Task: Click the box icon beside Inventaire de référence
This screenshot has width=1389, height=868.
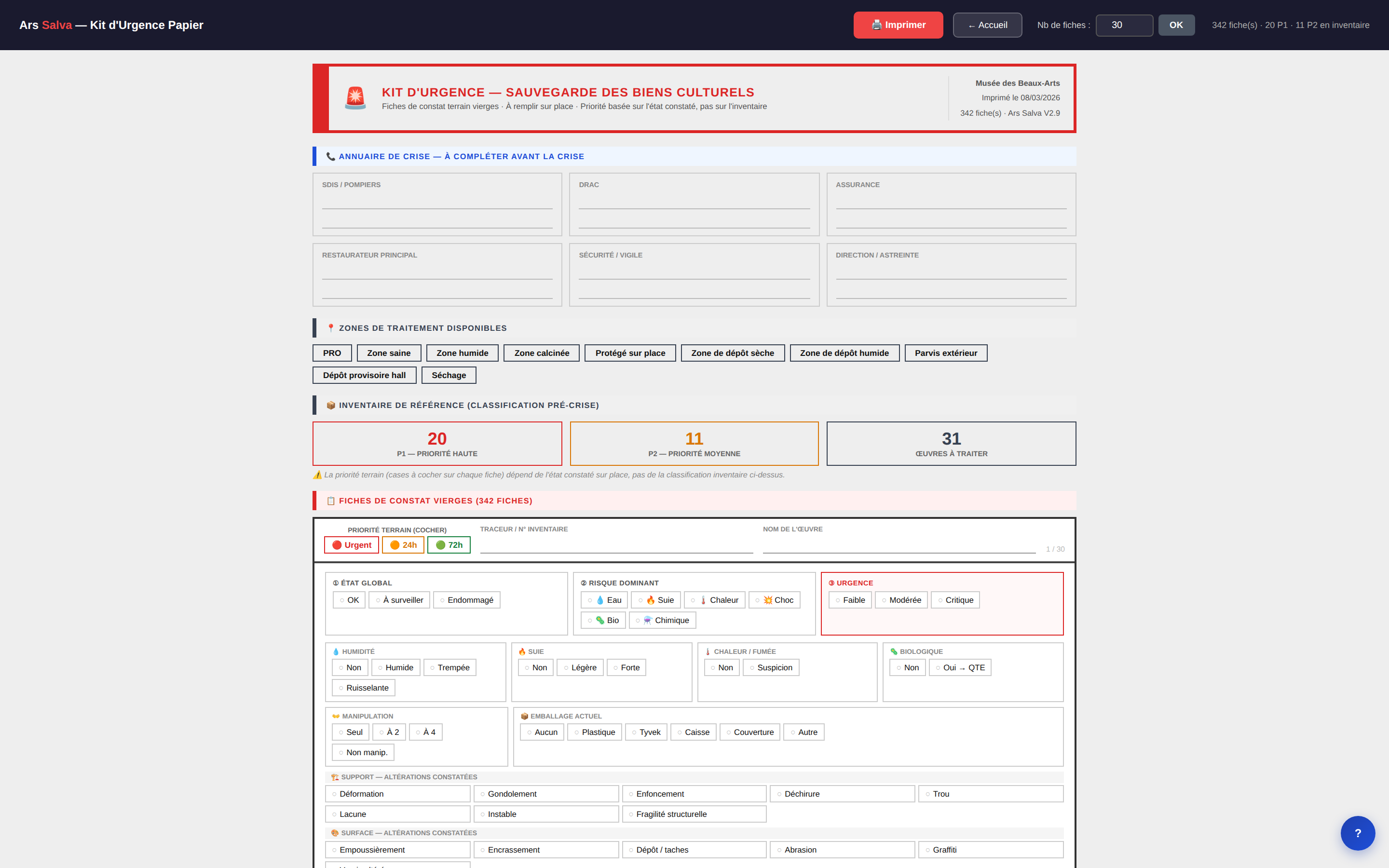Action: 330,405
